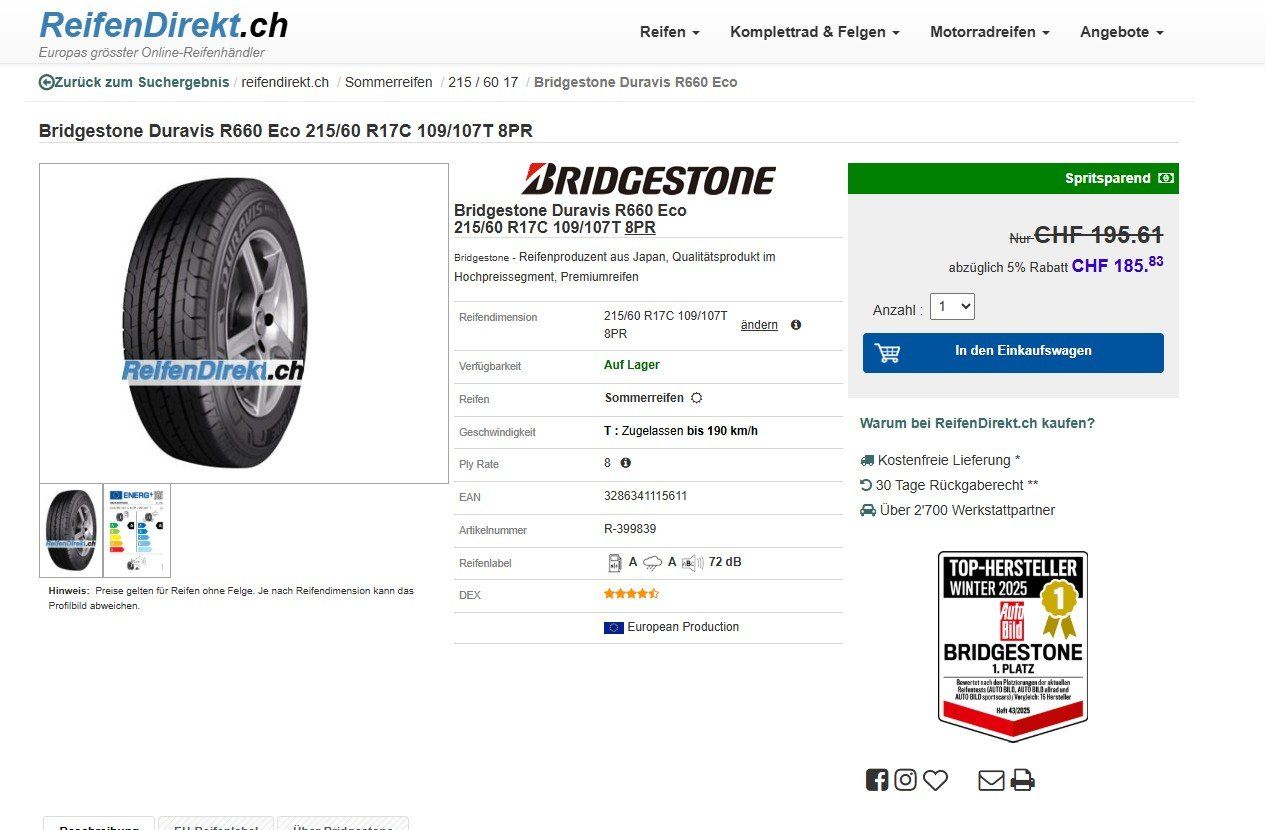Image resolution: width=1265 pixels, height=830 pixels.
Task: Open the Angebote menu
Action: 1122,32
